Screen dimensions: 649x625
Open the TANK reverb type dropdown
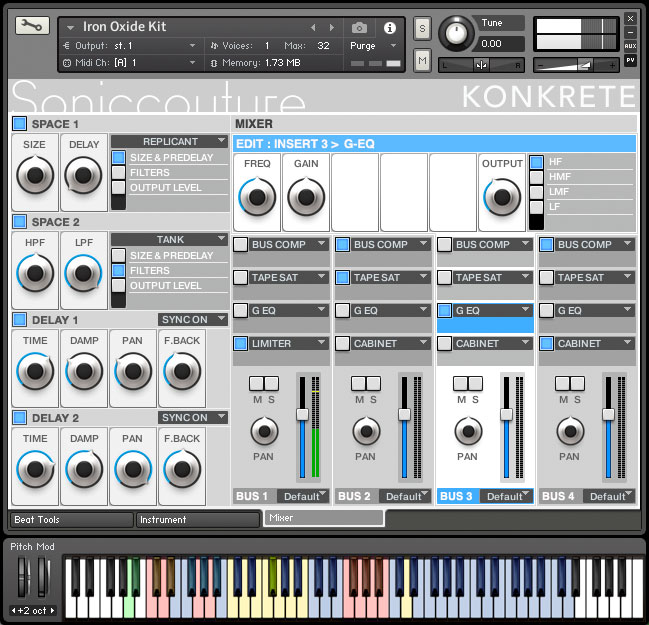(170, 240)
